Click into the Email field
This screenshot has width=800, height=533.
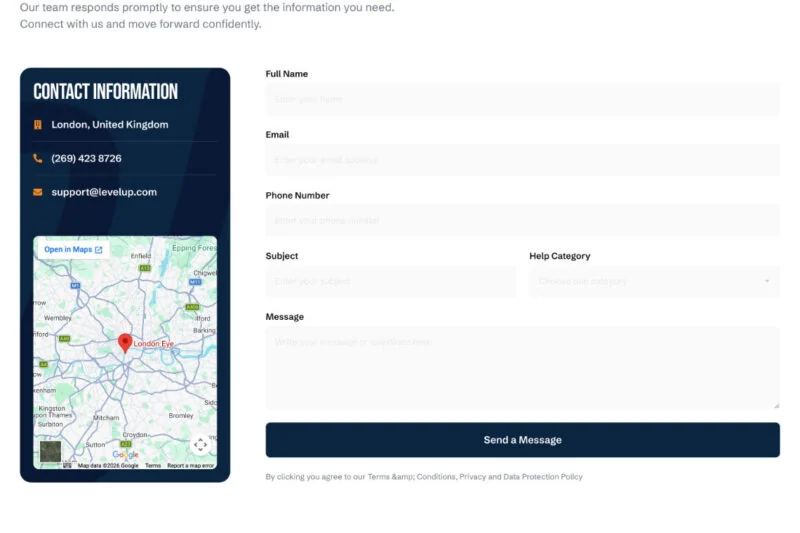tap(522, 160)
